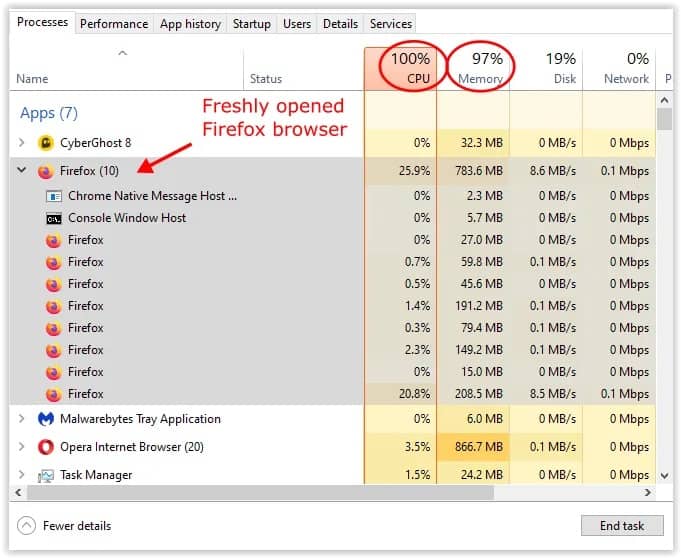
Task: Expand the CyberGhost 8 process group
Action: pos(21,142)
